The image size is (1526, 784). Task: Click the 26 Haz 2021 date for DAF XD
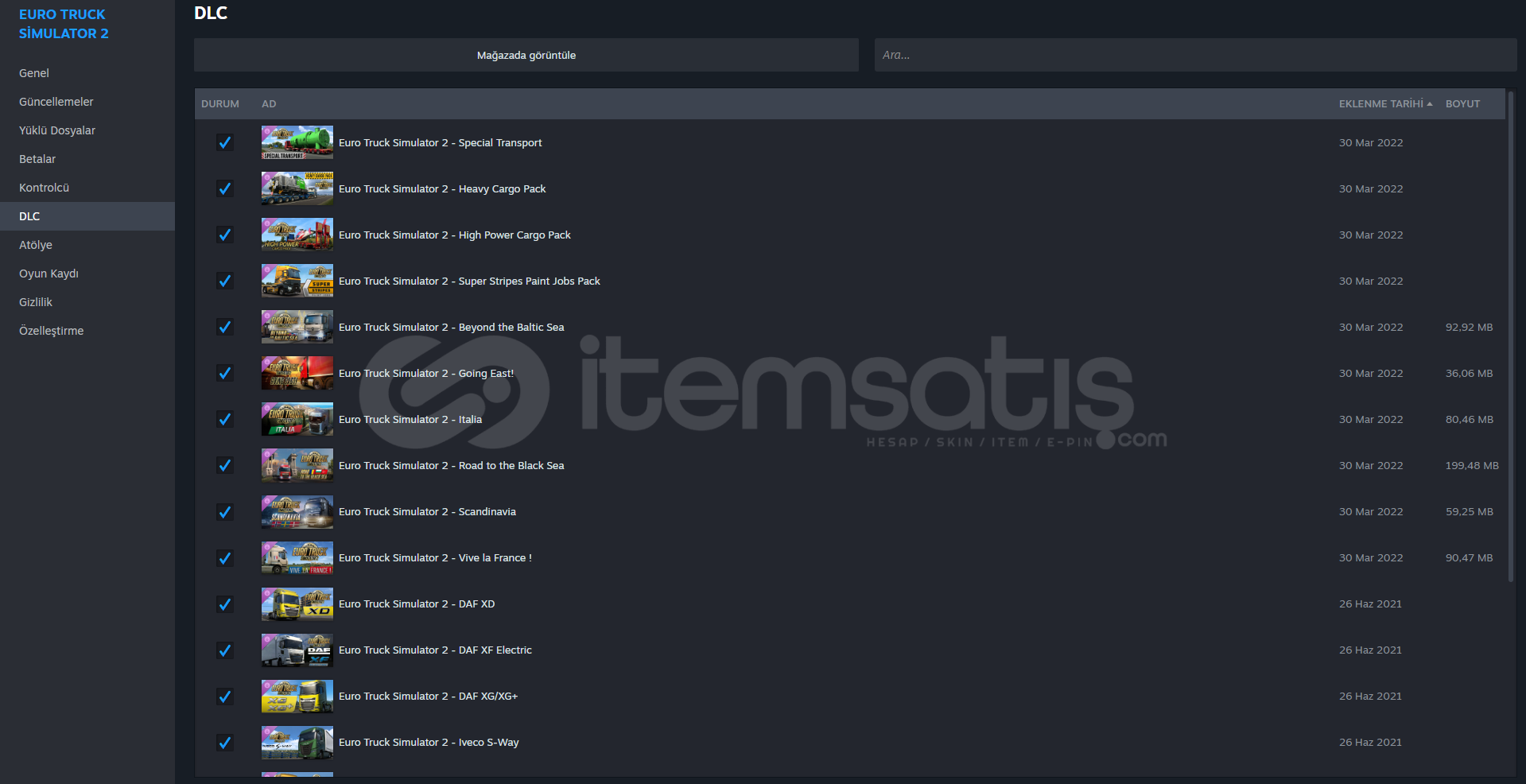click(x=1370, y=604)
